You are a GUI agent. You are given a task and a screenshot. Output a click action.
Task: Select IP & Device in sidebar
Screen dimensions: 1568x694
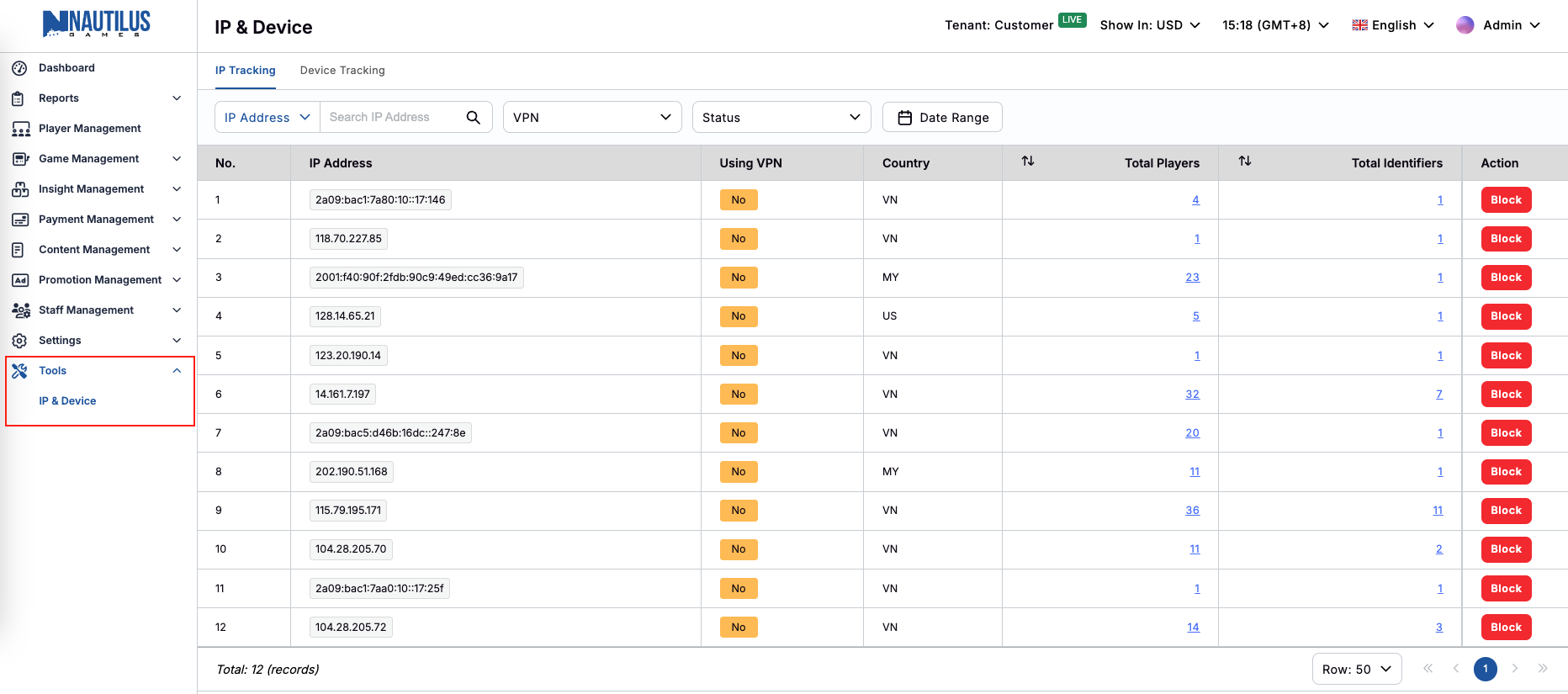pyautogui.click(x=67, y=401)
